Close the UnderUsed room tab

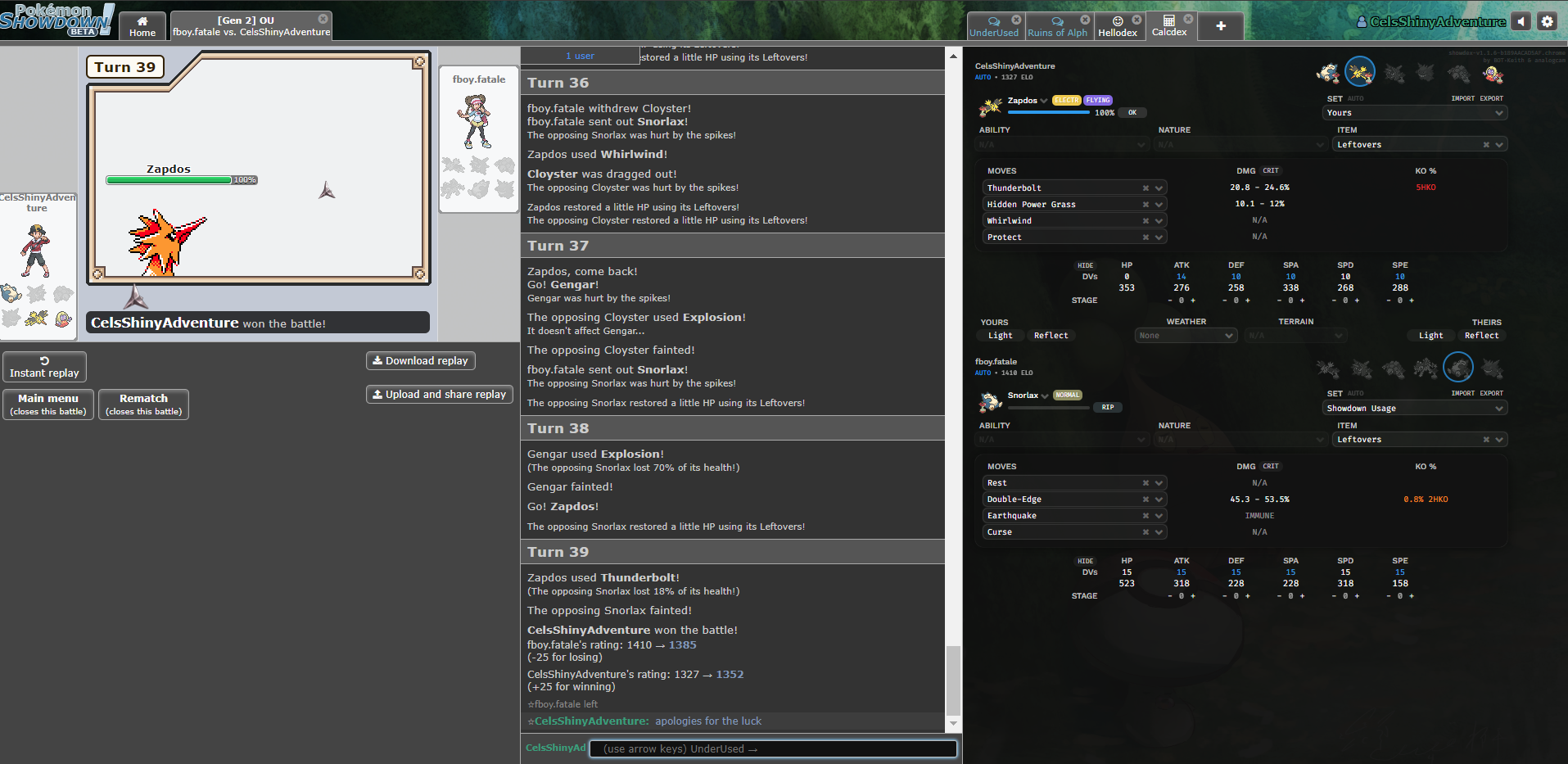click(x=1016, y=20)
